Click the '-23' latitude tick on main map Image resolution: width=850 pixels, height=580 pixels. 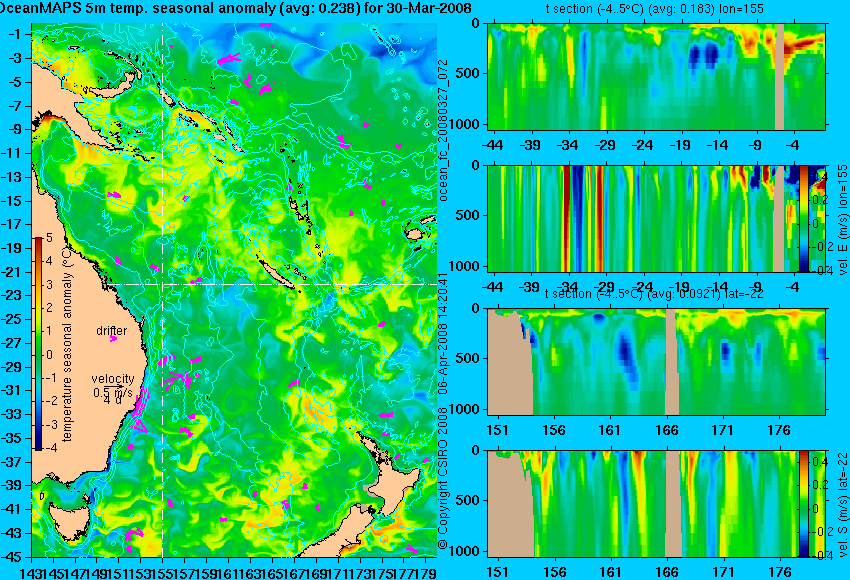pos(13,295)
